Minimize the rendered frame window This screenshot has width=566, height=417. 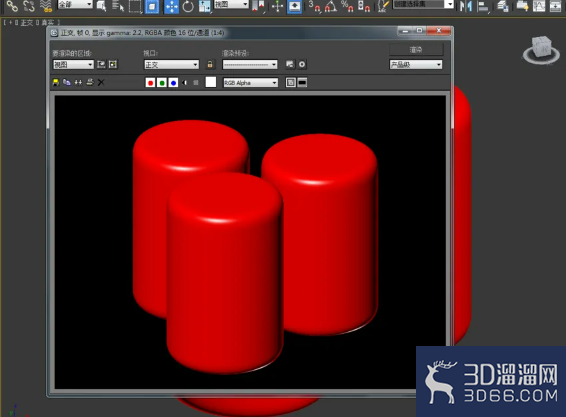coord(405,31)
